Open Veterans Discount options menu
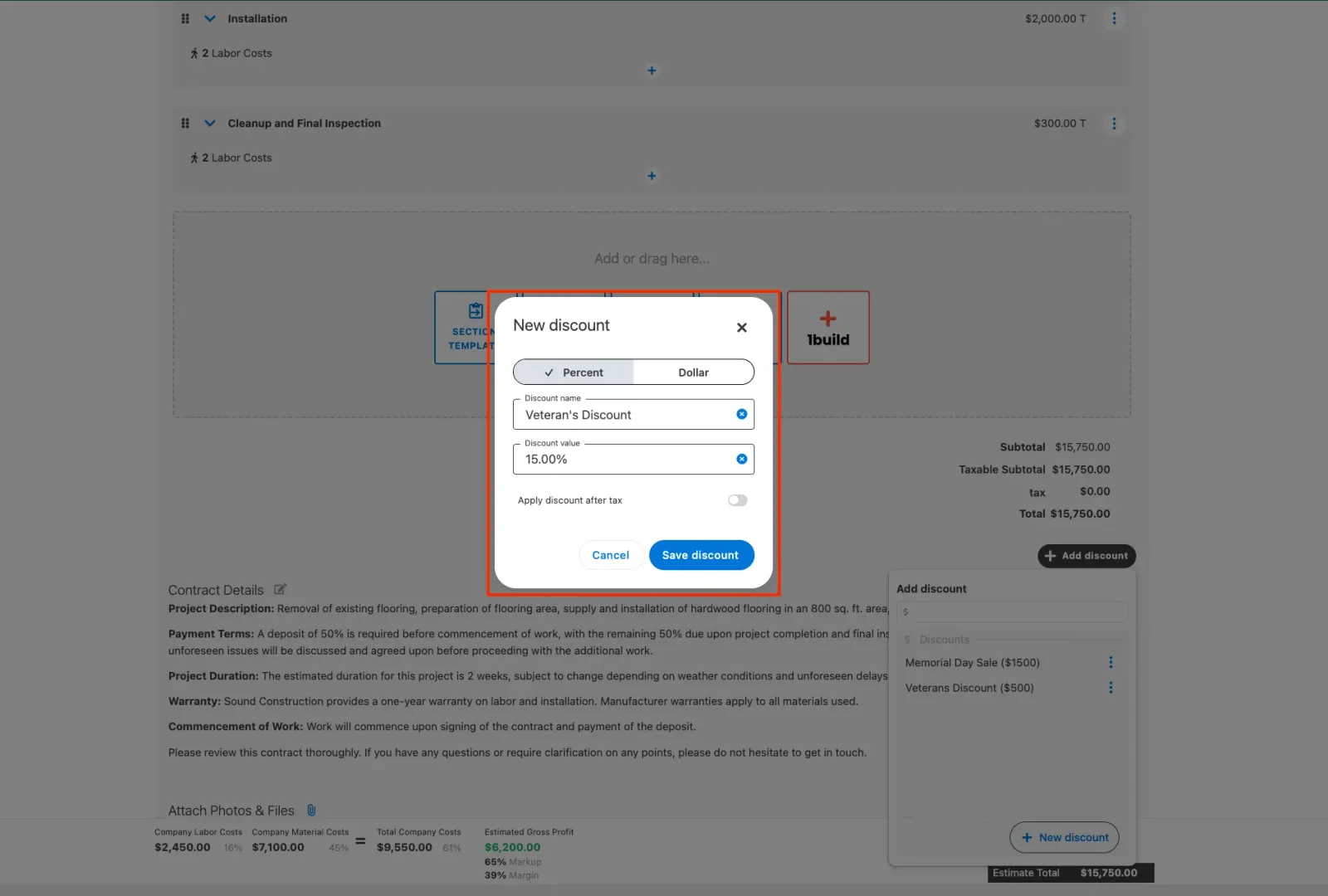Screen dimensions: 1328x896 pyautogui.click(x=1111, y=688)
